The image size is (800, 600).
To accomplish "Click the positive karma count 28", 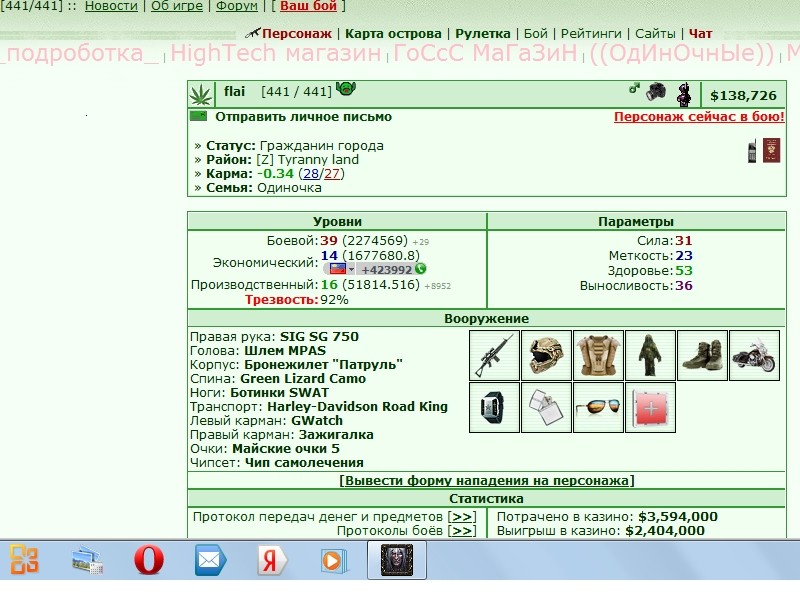I will pos(311,174).
